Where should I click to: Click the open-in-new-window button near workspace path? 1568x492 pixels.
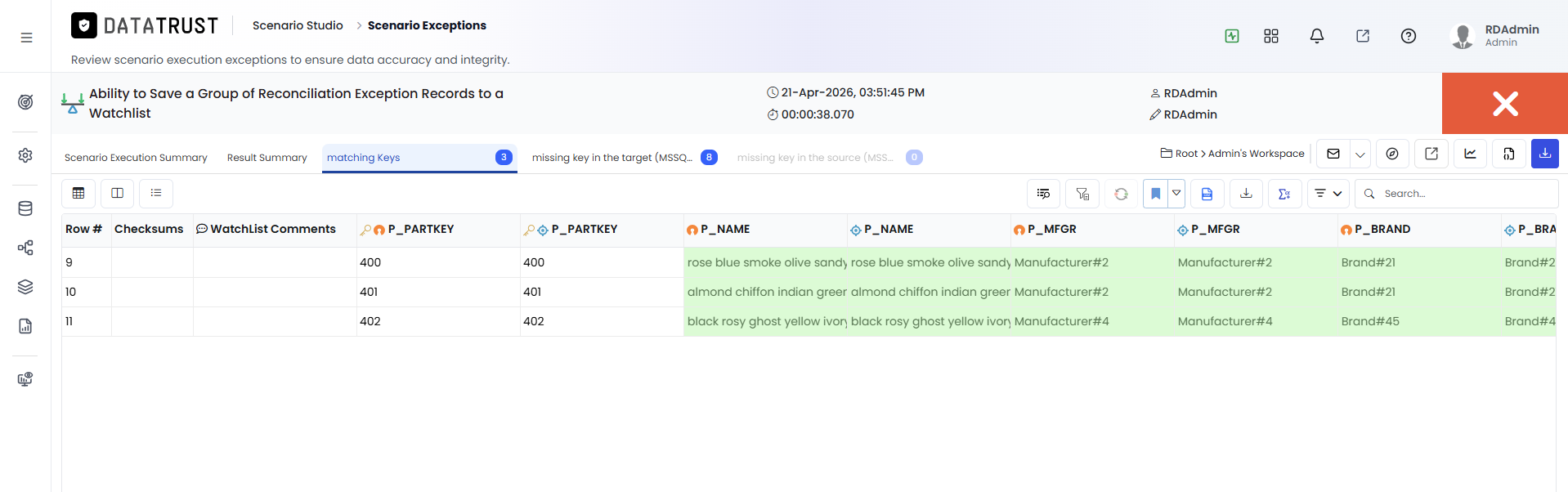coord(1431,154)
